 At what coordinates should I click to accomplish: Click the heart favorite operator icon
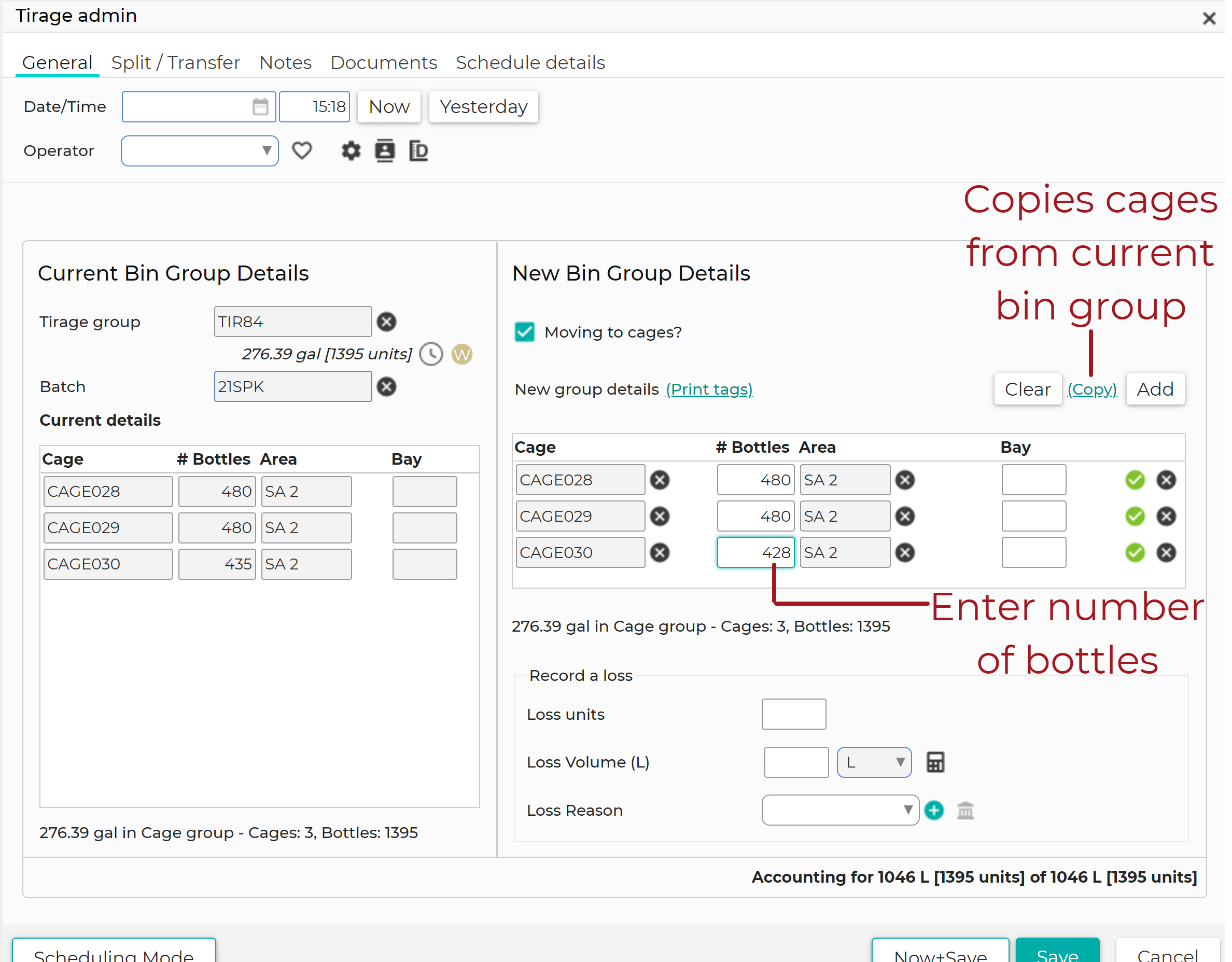pos(302,150)
